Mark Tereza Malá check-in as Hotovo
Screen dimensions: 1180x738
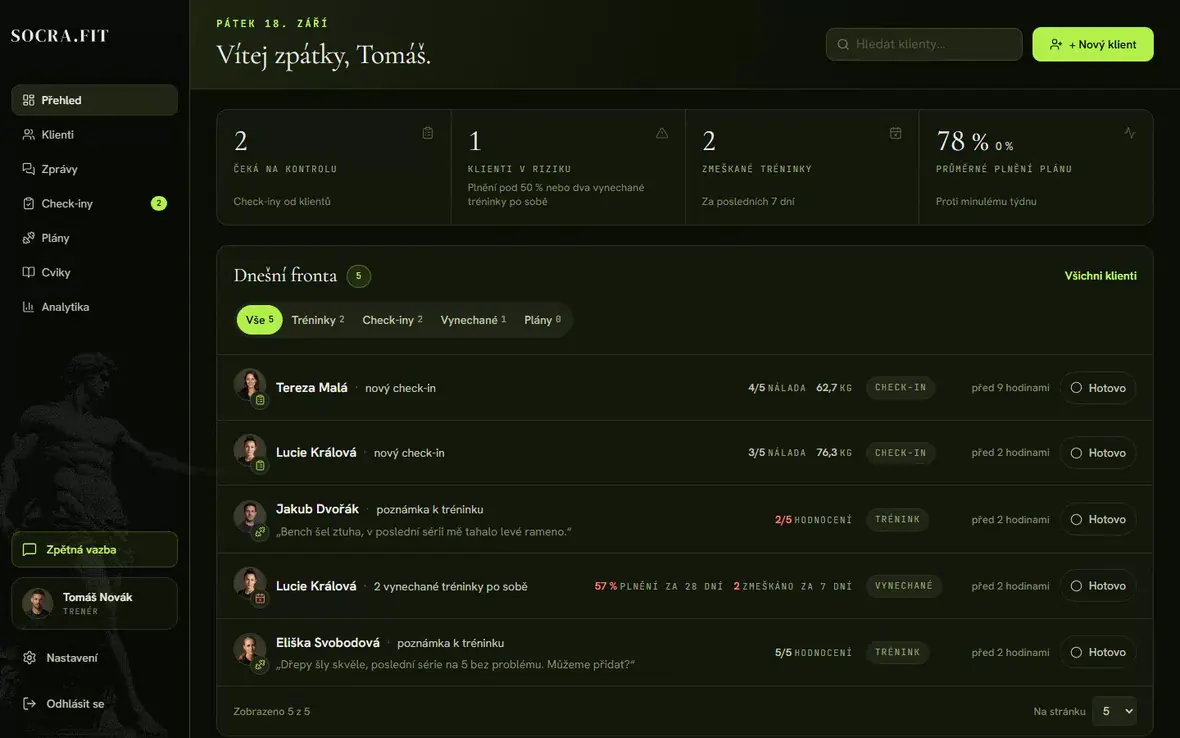tap(1097, 388)
